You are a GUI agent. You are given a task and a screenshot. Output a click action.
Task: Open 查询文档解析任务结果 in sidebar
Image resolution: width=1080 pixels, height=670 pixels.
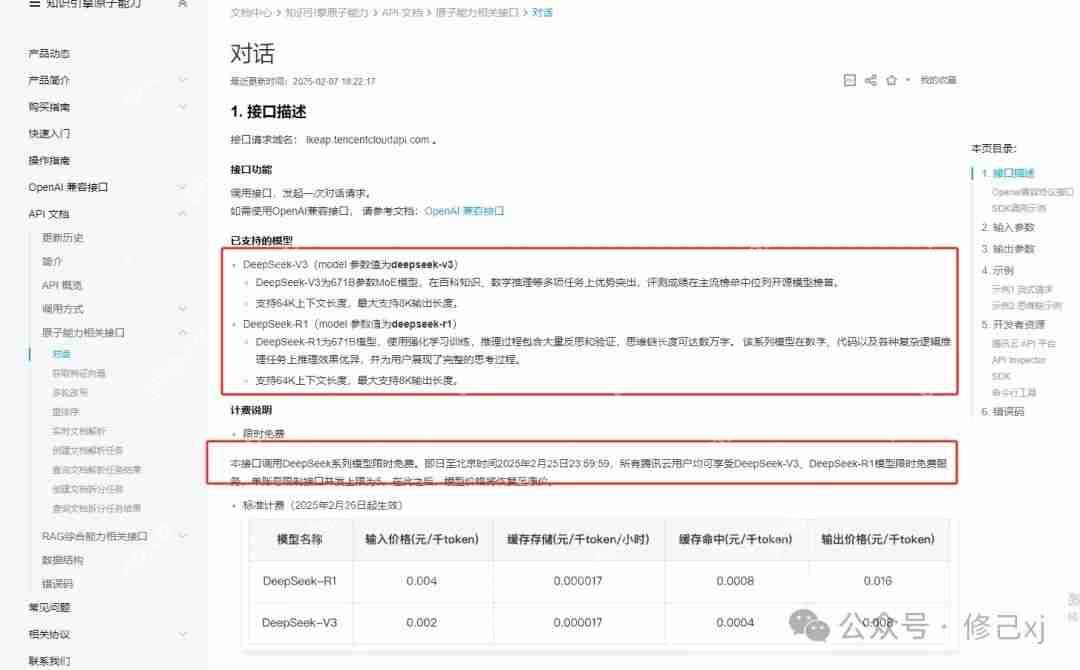tap(96, 470)
